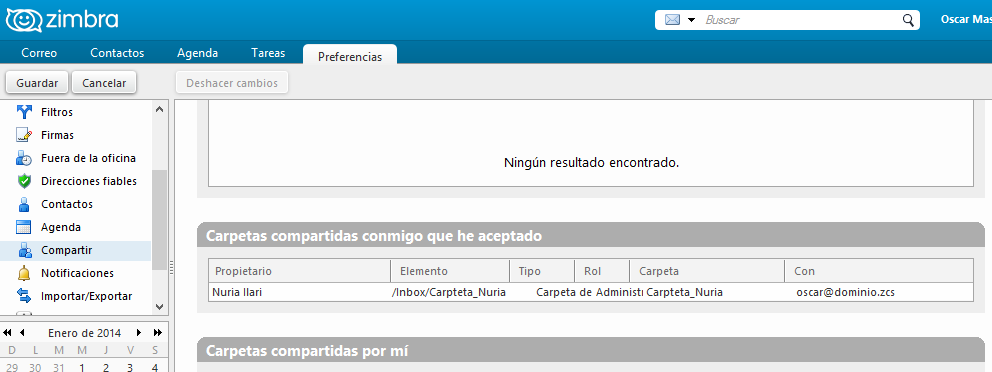Click oscar@dominio.zcs cell

pos(846,292)
